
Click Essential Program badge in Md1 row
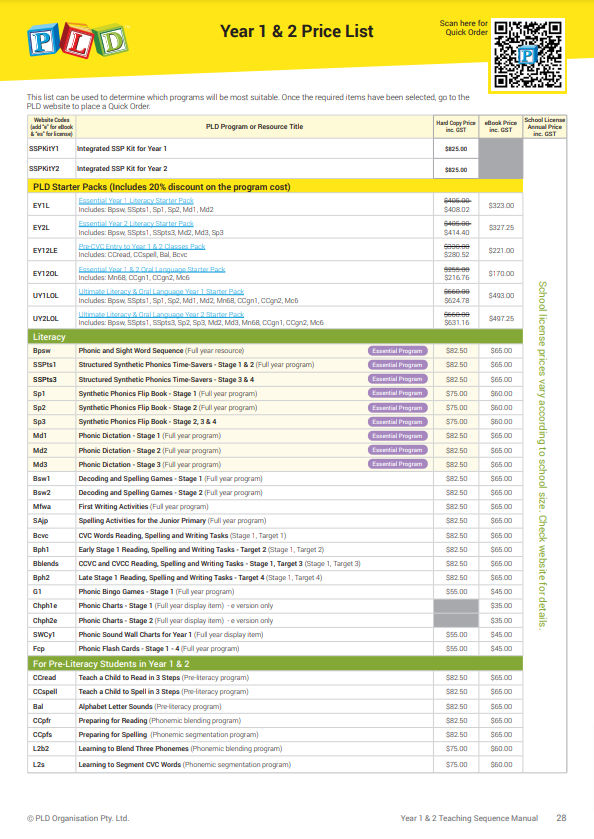398,436
